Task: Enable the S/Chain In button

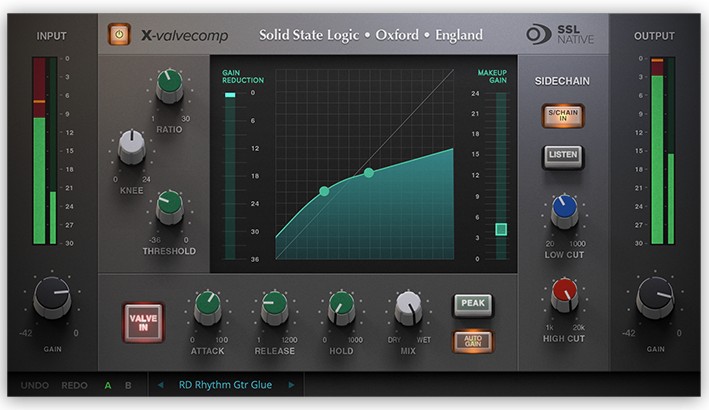Action: tap(563, 115)
